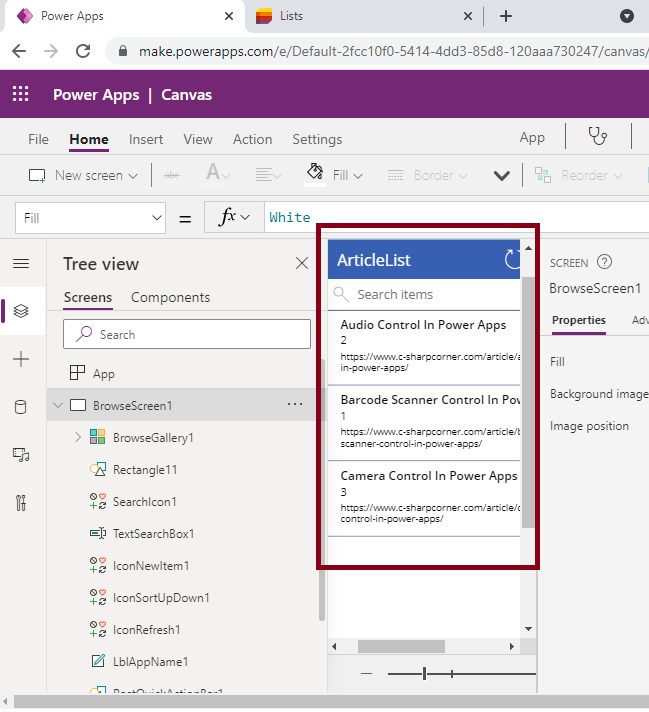Click the canvas zoom slider handle
The height and width of the screenshot is (712, 649).
tap(424, 674)
